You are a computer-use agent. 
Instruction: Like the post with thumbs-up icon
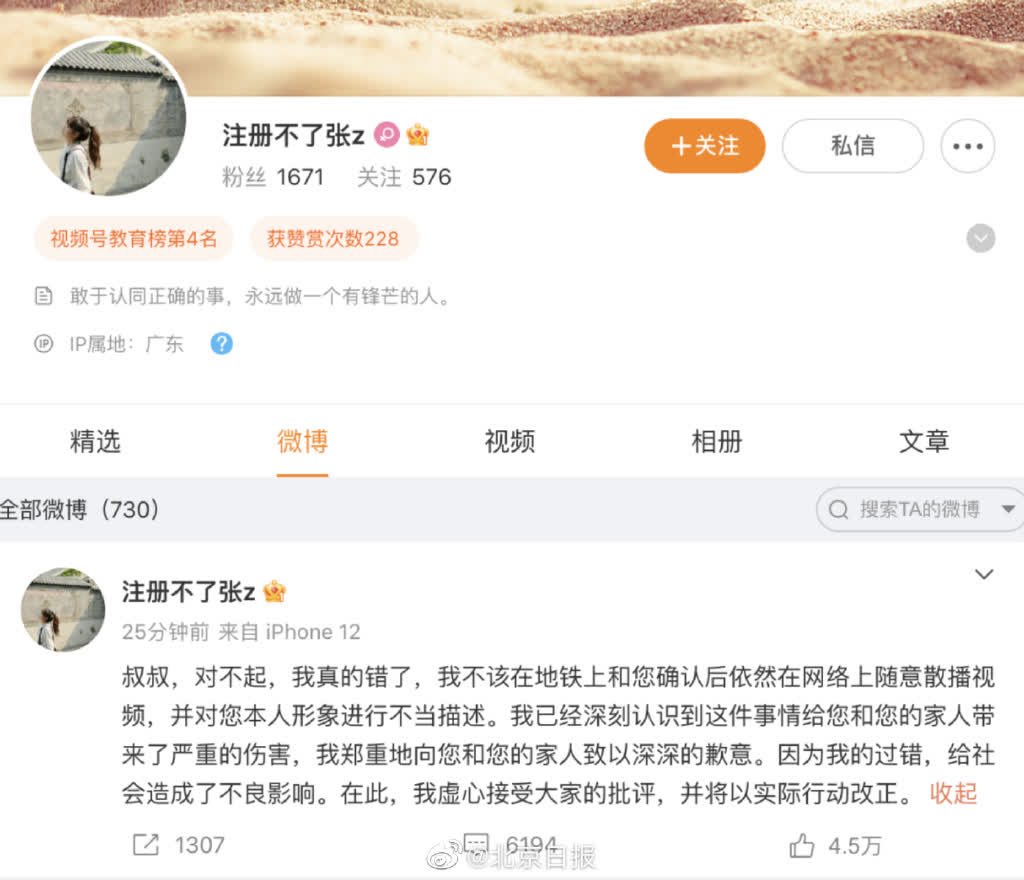pos(801,845)
